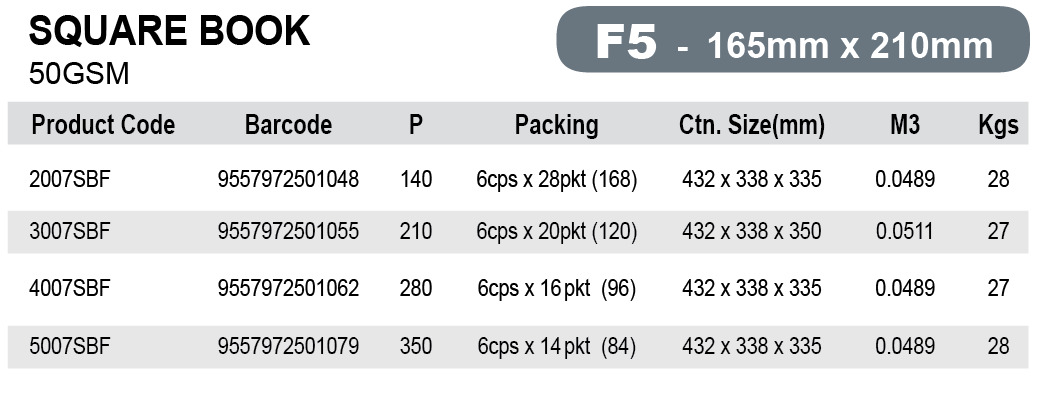Select product code 2007SBF
1051x397 pixels.
[70, 179]
